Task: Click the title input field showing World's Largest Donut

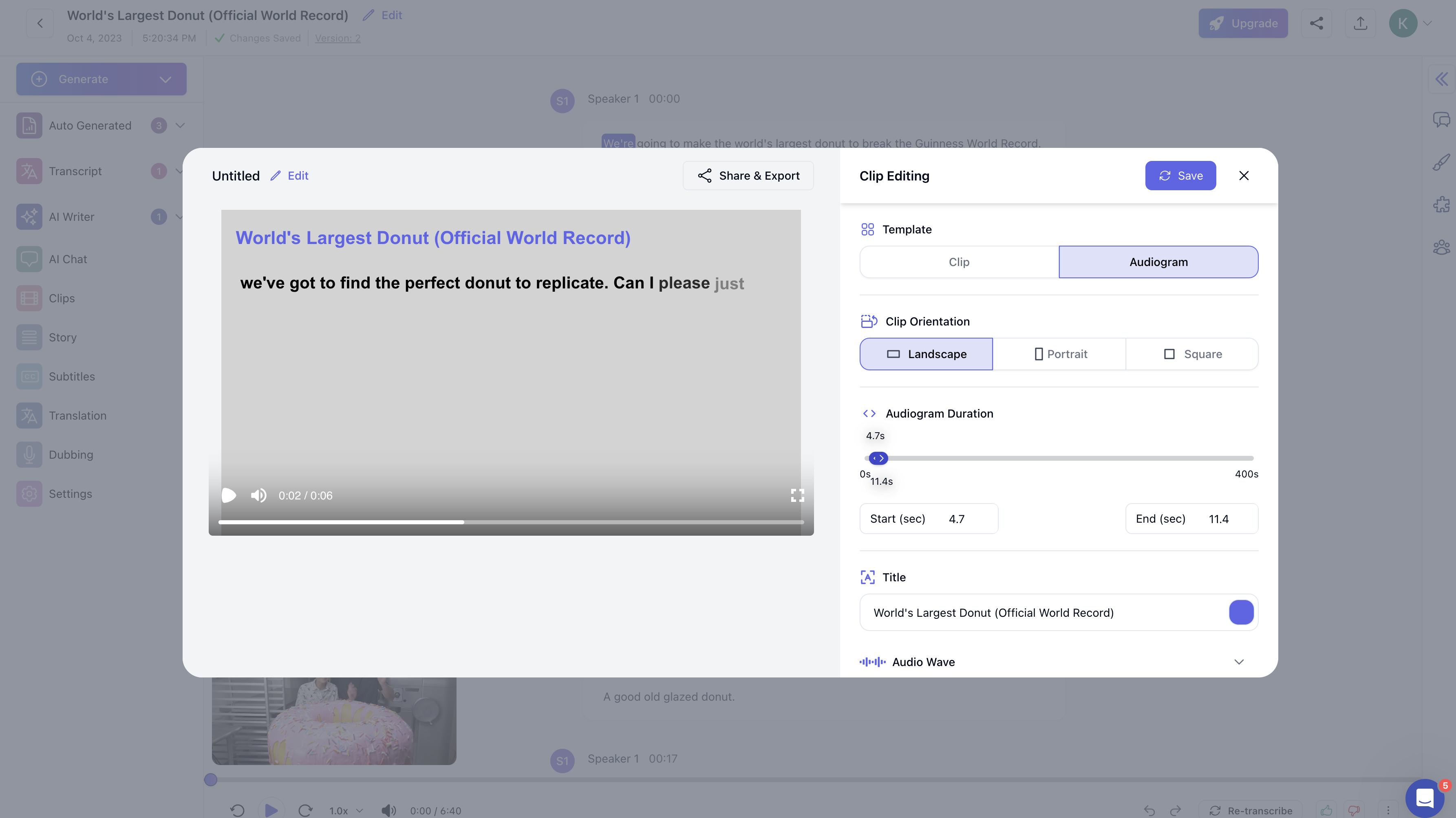Action: point(1046,612)
